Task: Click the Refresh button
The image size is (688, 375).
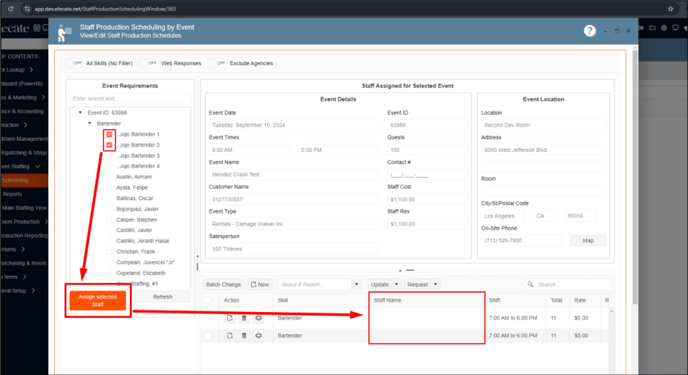Action: 162,297
